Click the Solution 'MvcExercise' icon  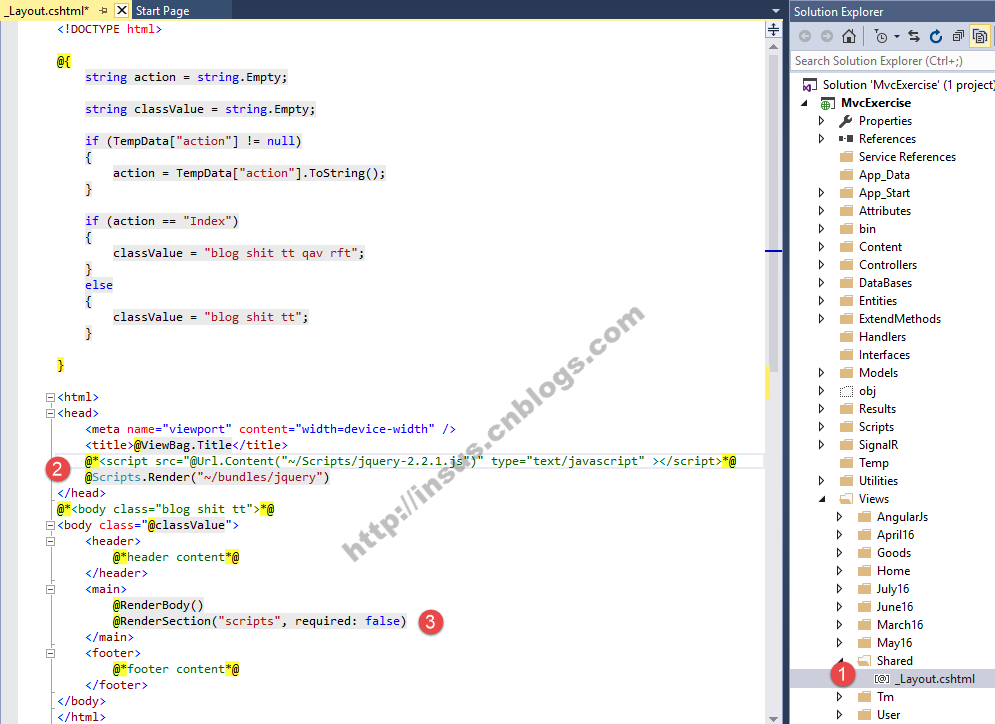809,85
